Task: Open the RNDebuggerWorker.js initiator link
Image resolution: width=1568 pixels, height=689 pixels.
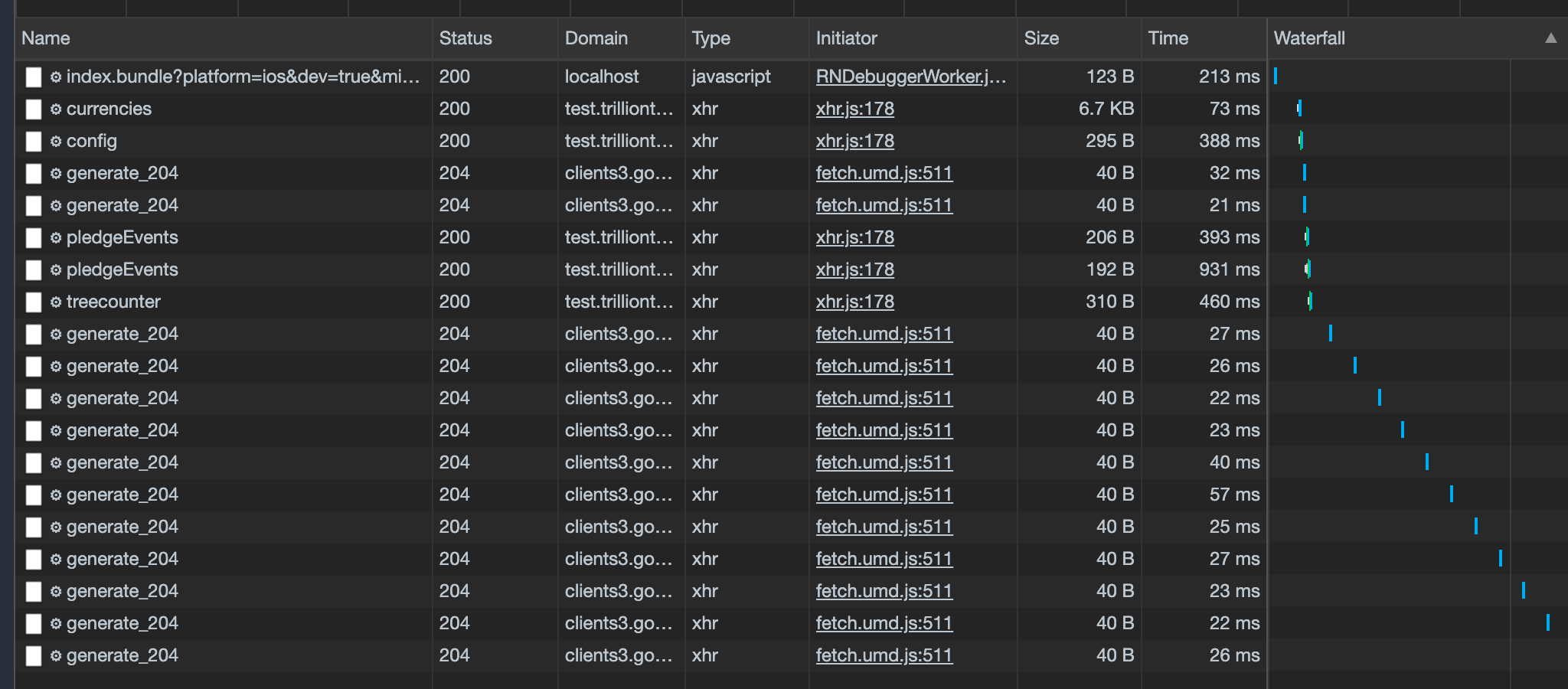Action: [x=911, y=77]
